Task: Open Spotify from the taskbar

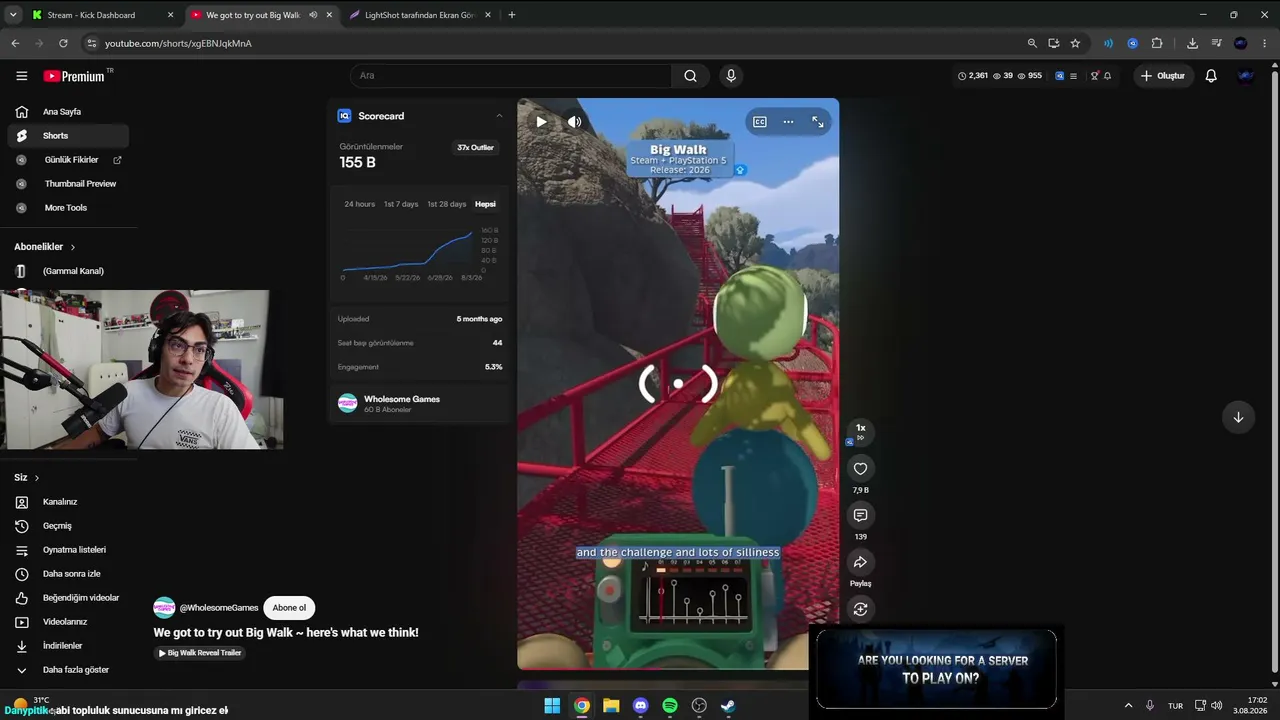Action: pyautogui.click(x=670, y=706)
